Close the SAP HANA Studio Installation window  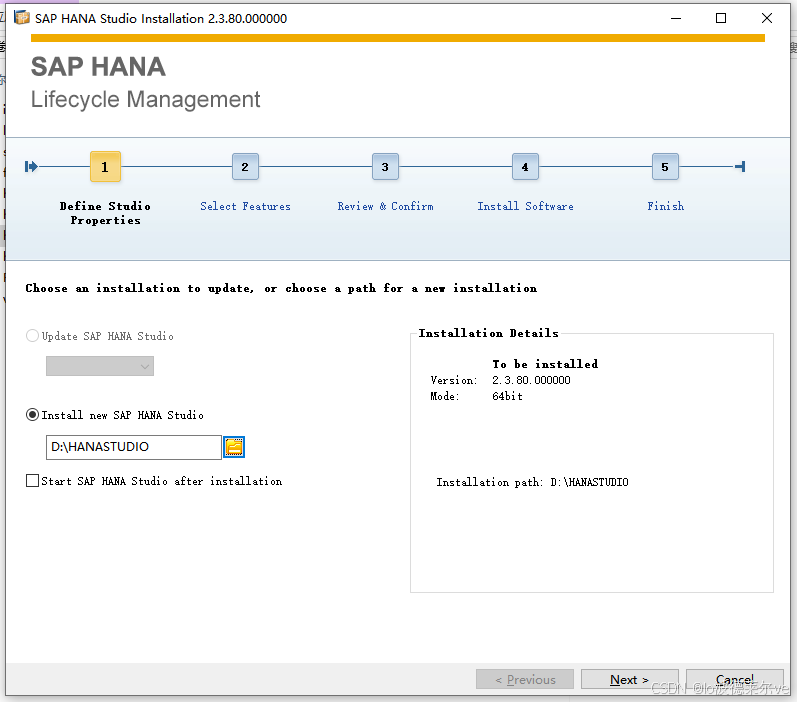[767, 18]
